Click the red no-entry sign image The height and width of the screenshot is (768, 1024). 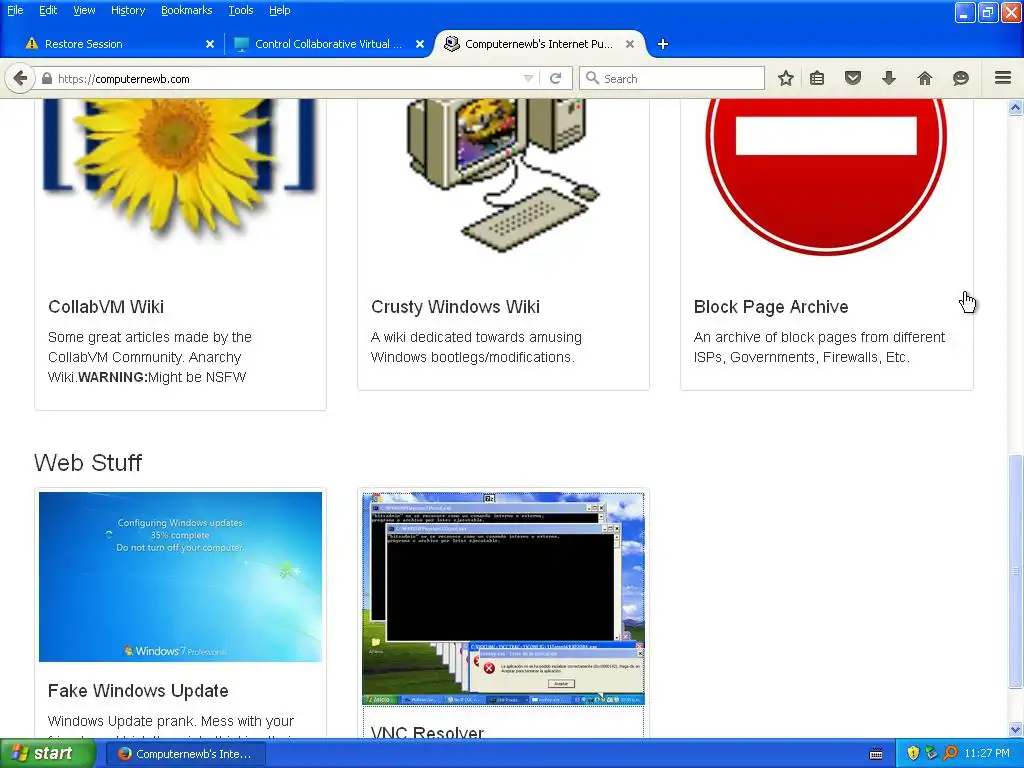[826, 176]
